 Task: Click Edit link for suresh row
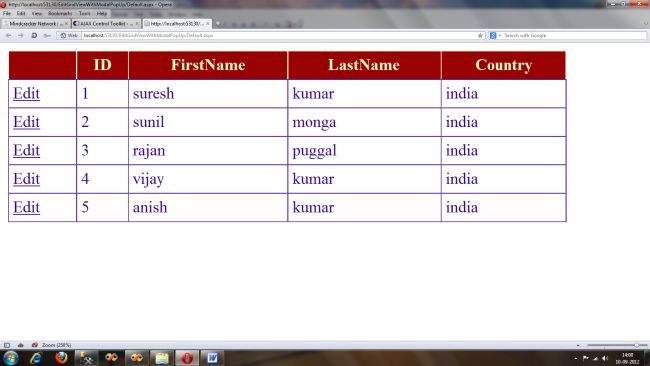(x=27, y=94)
